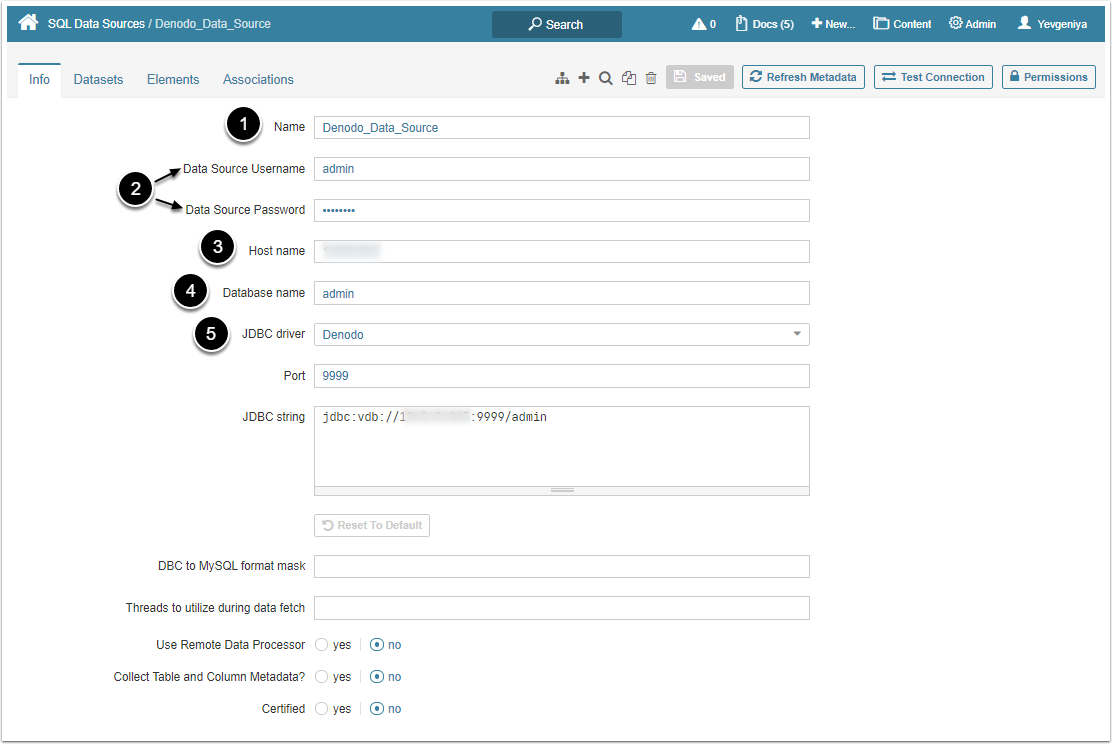Switch to the Associations tab
Image resolution: width=1112 pixels, height=744 pixels.
pyautogui.click(x=258, y=79)
